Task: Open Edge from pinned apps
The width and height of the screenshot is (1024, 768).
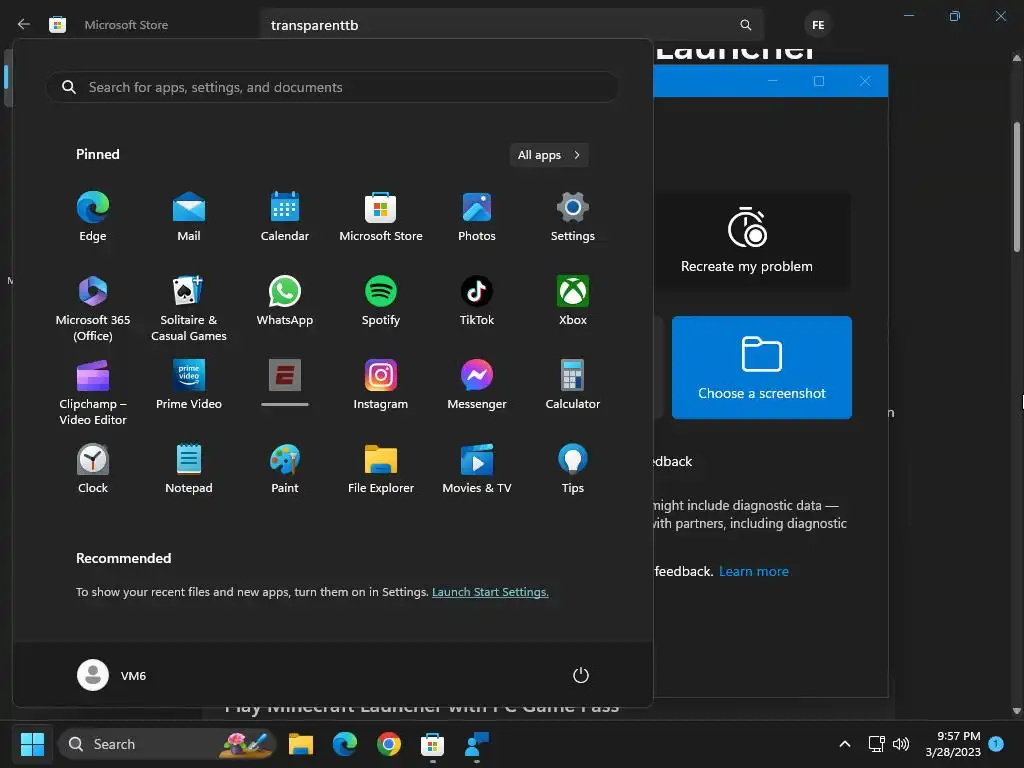Action: click(93, 217)
